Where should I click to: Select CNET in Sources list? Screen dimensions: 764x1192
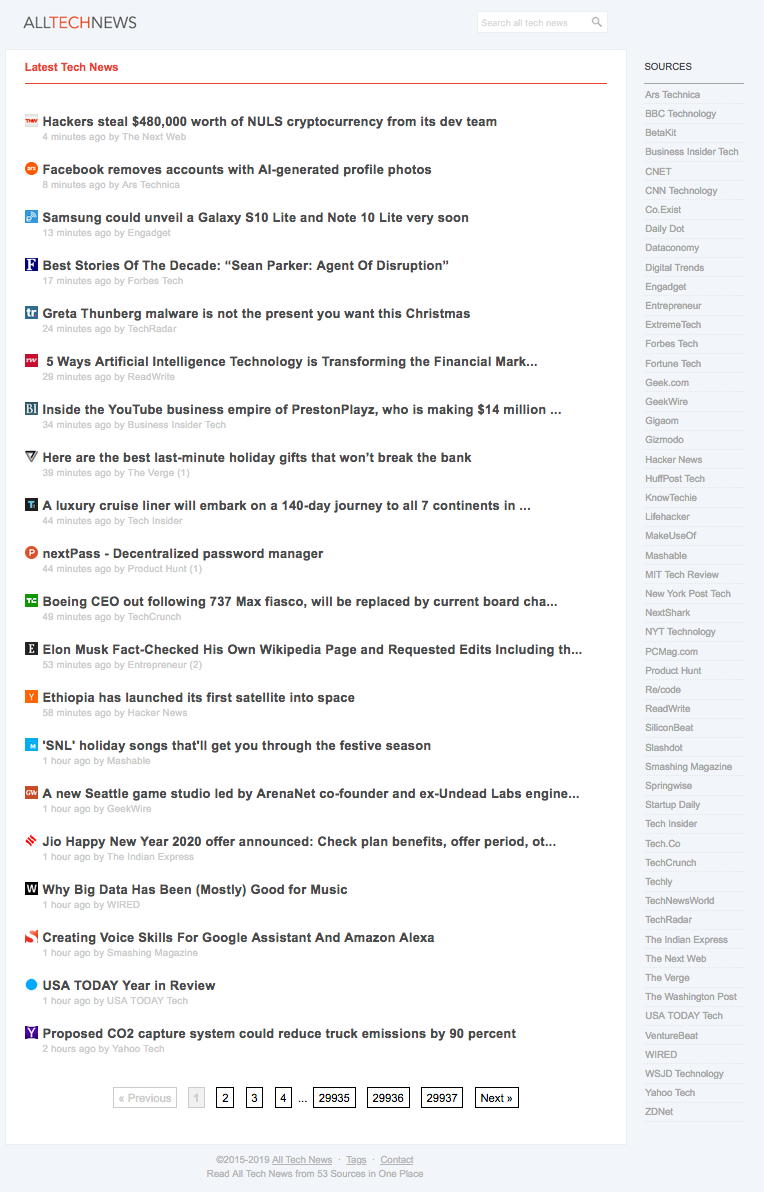coord(658,171)
